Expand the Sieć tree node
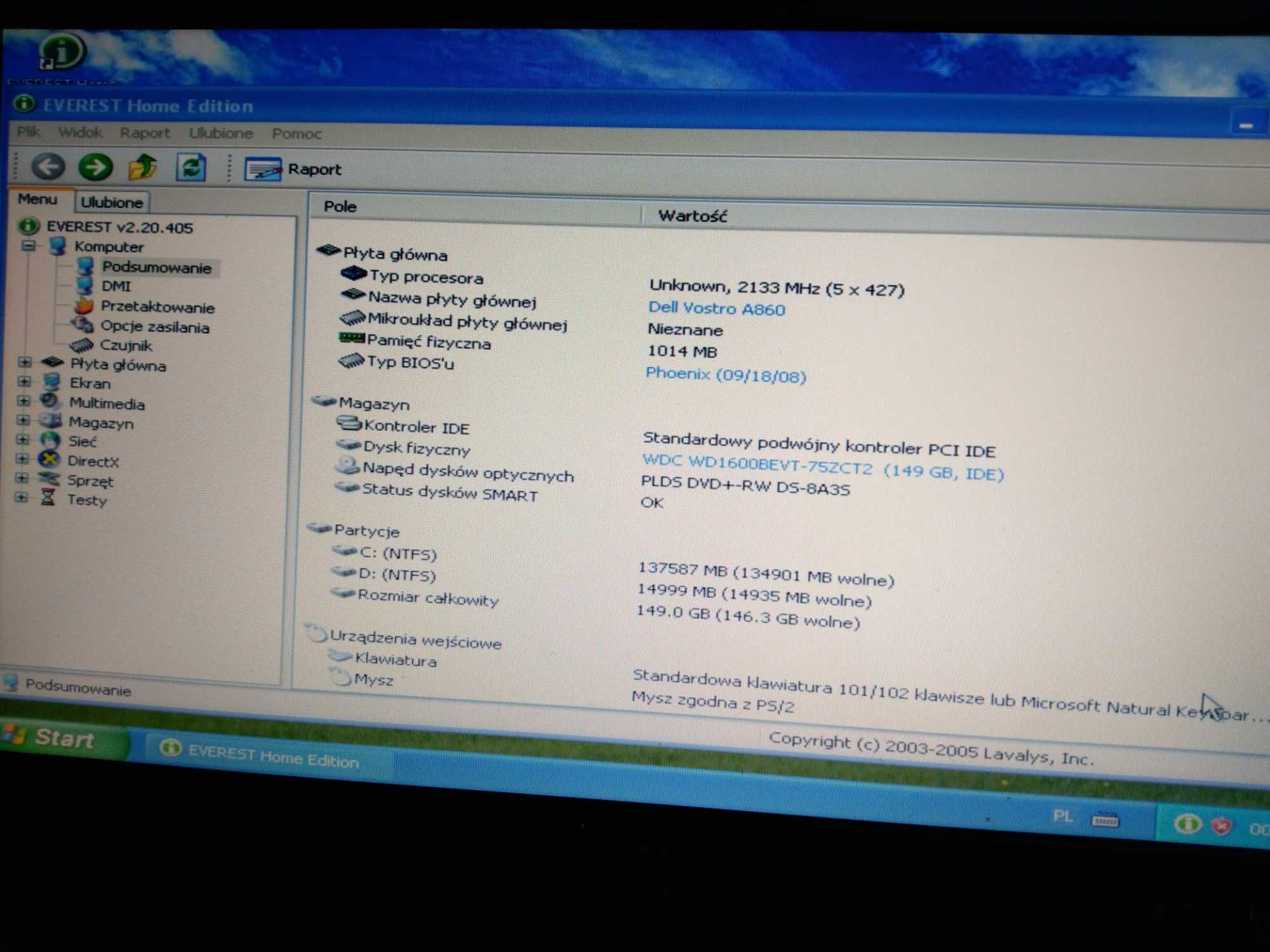 coord(22,439)
